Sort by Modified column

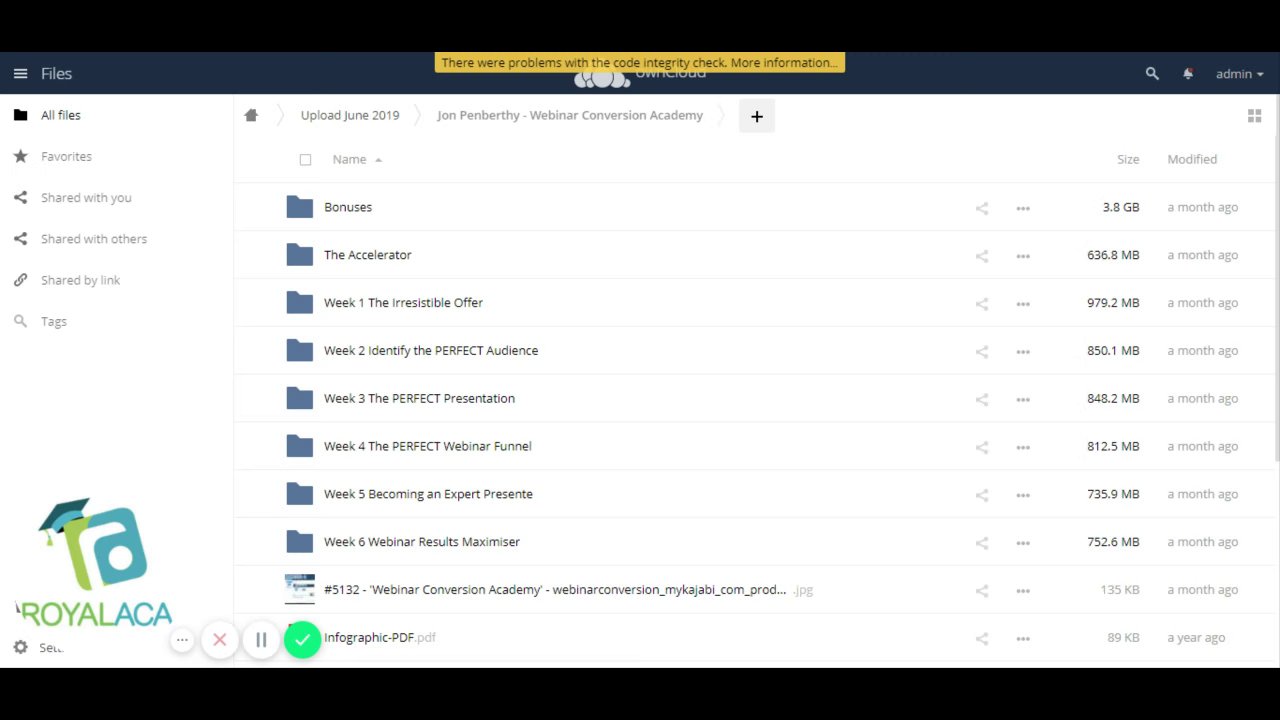pos(1192,159)
